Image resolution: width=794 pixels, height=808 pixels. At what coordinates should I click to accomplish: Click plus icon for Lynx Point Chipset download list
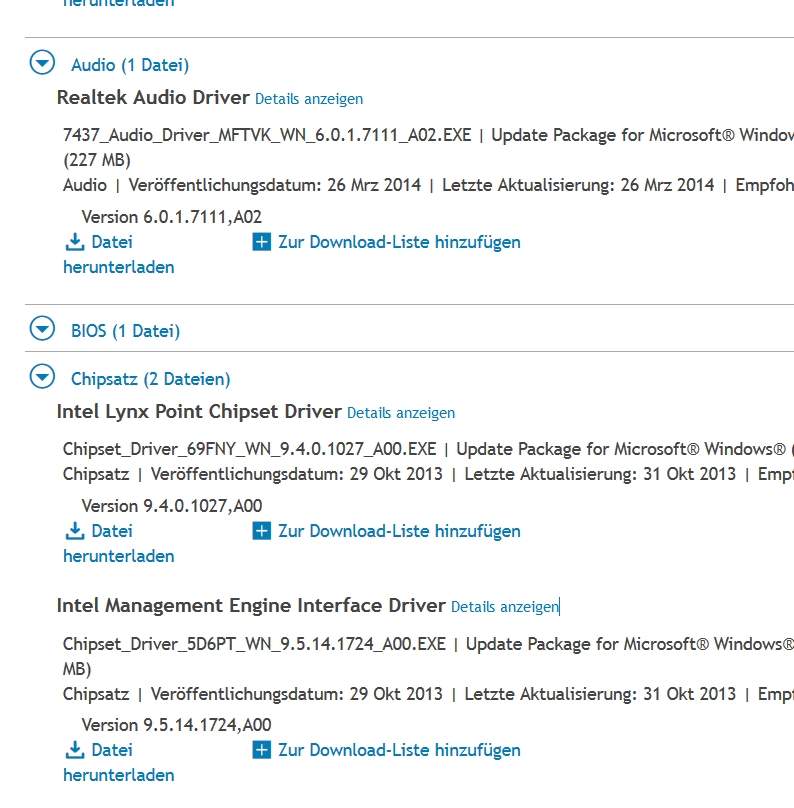click(x=262, y=531)
